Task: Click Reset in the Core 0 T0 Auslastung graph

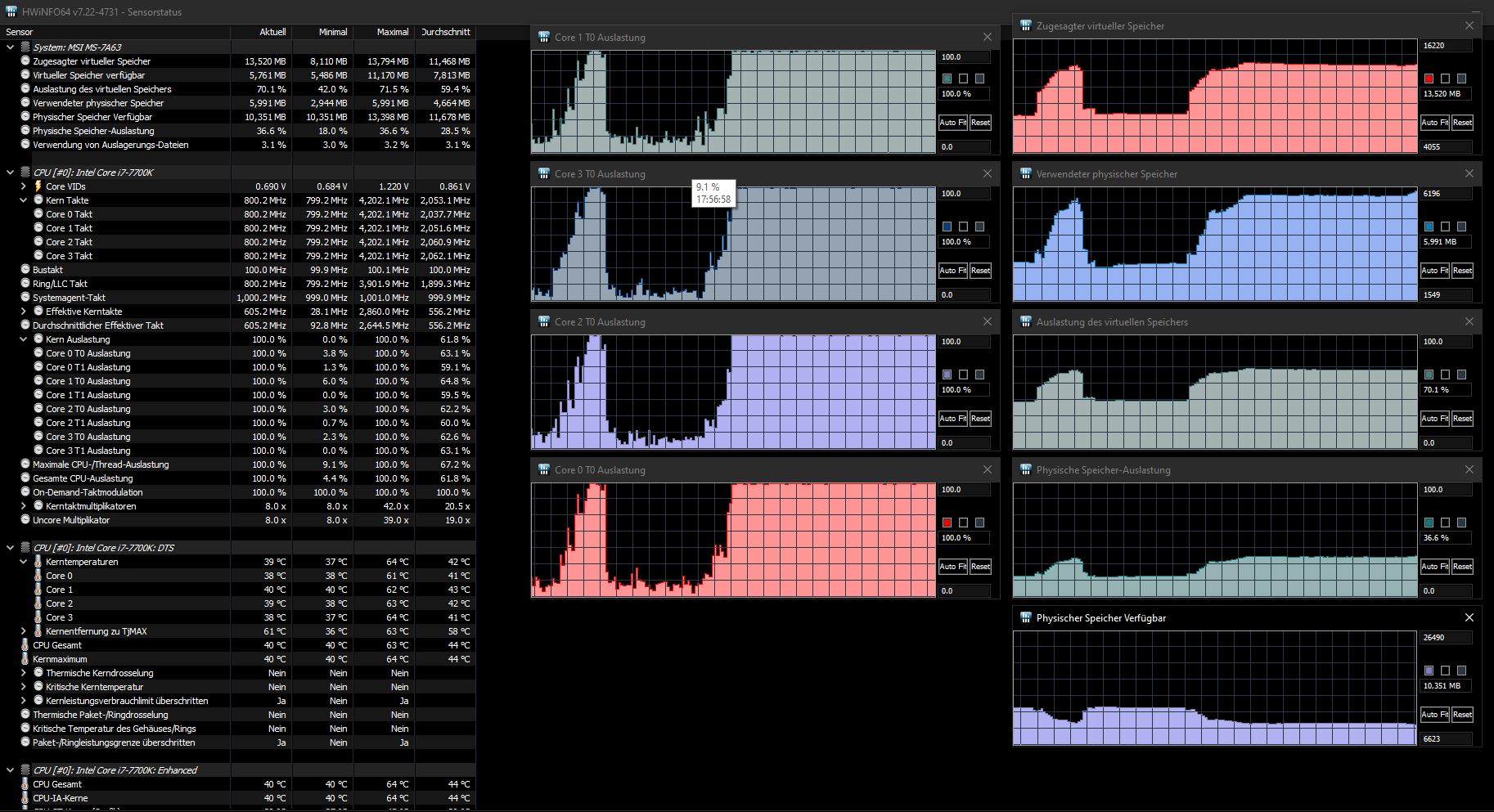Action: coord(980,567)
